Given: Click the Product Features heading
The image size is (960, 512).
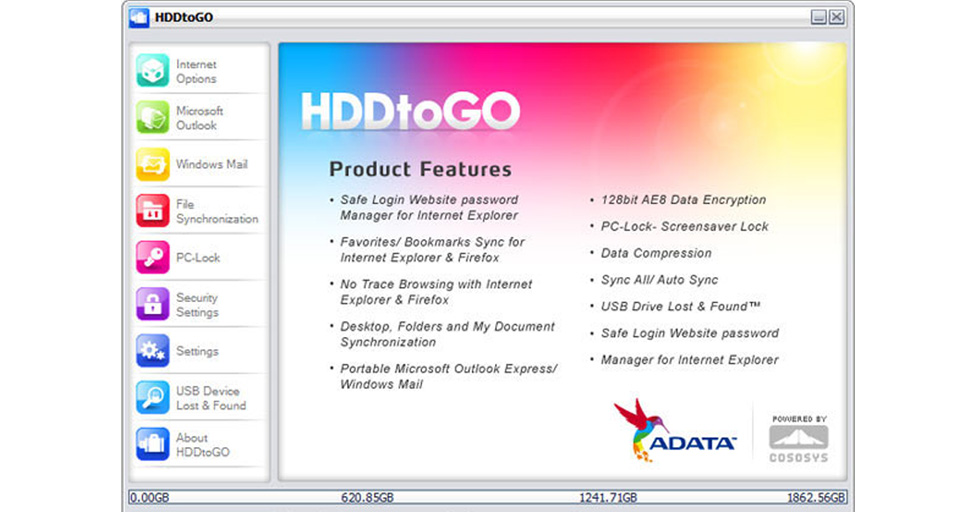Looking at the screenshot, I should pos(420,169).
